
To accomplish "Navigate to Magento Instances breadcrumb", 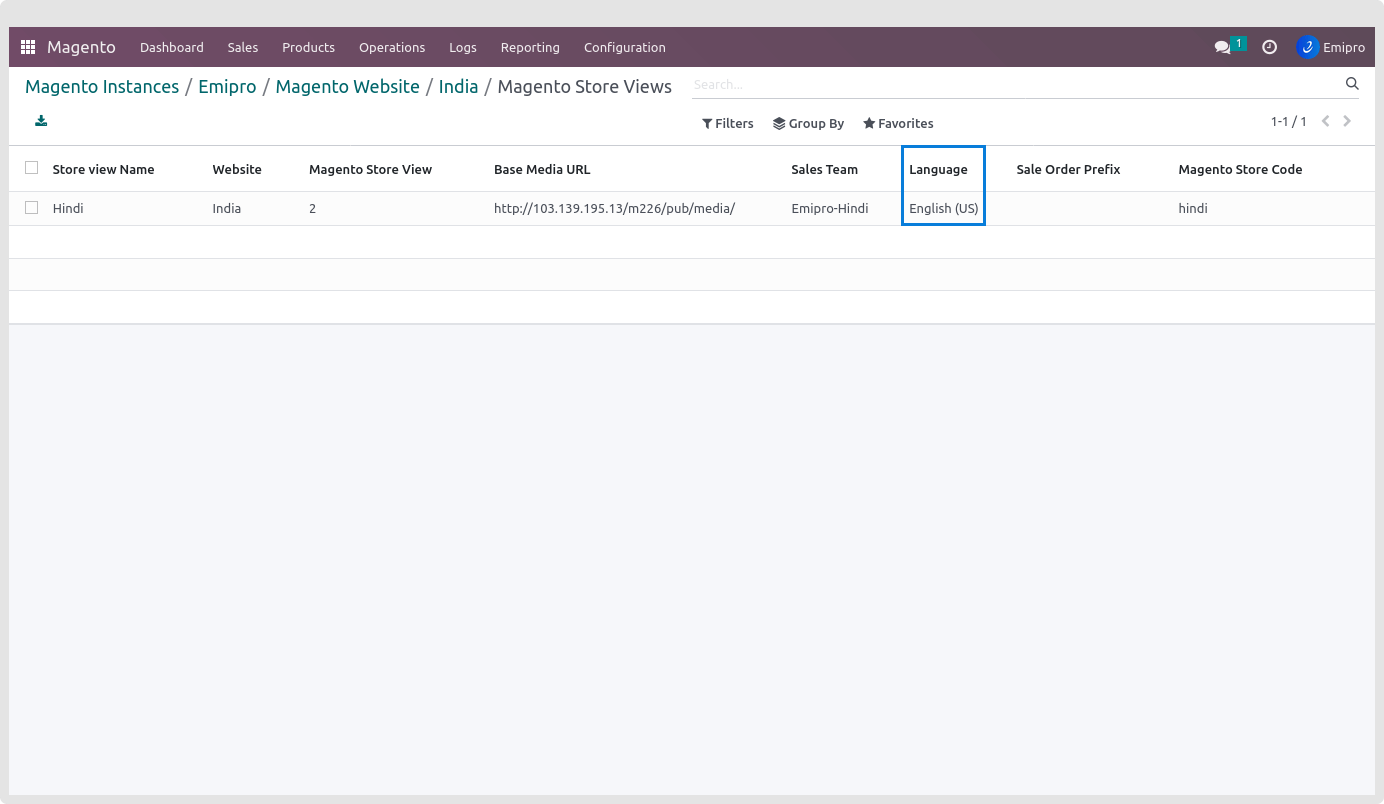I will point(102,87).
